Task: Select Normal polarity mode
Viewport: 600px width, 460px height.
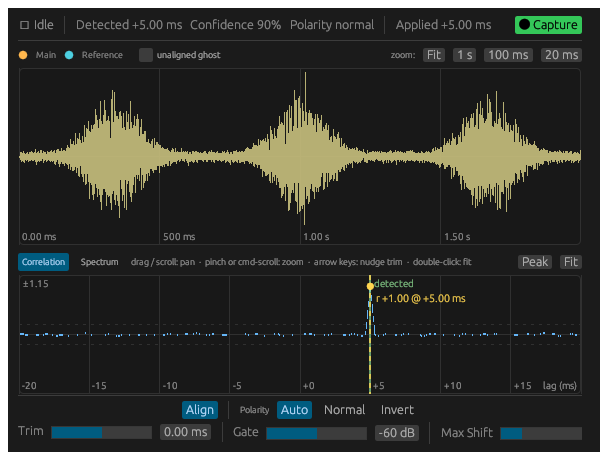Action: [x=344, y=410]
